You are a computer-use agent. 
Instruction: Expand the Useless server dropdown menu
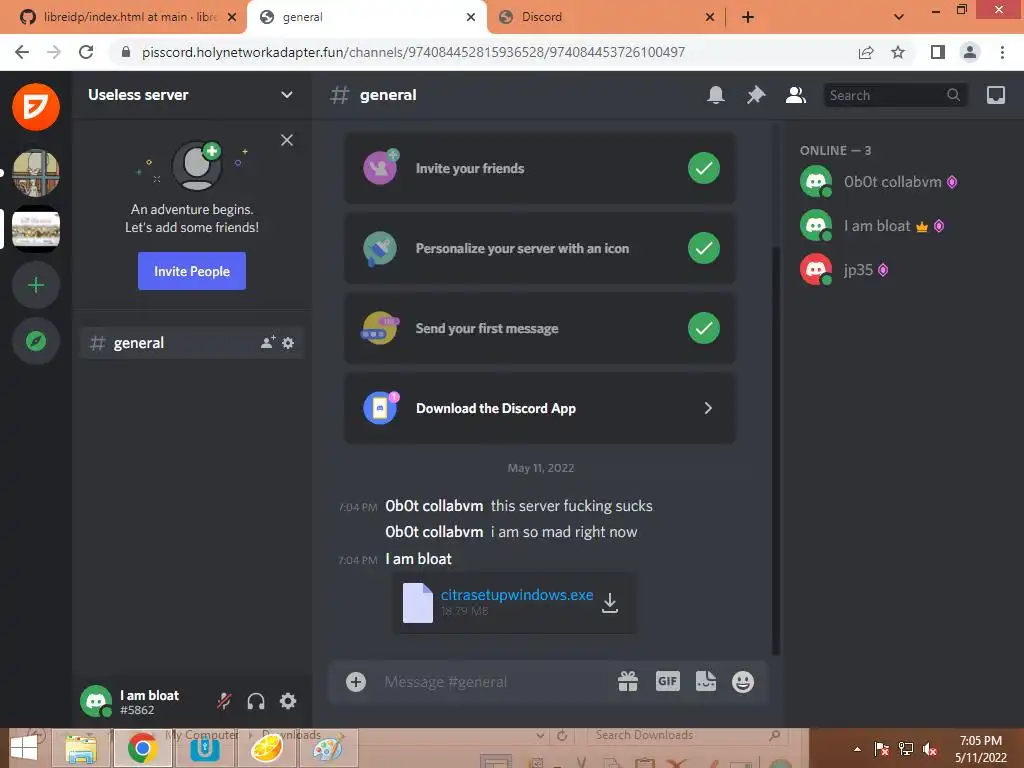tap(287, 95)
